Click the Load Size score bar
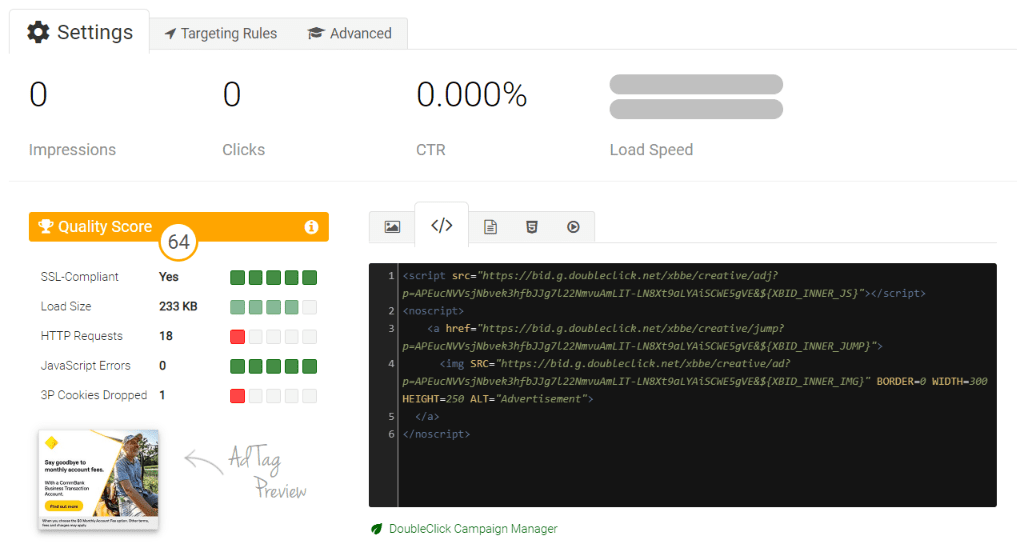 [274, 307]
